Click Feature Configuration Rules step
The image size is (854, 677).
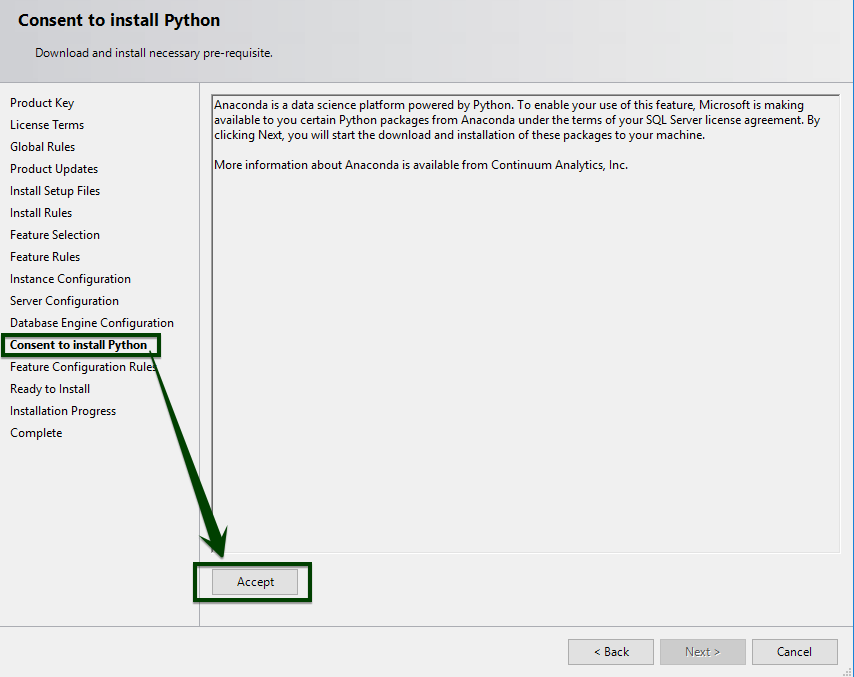[82, 367]
